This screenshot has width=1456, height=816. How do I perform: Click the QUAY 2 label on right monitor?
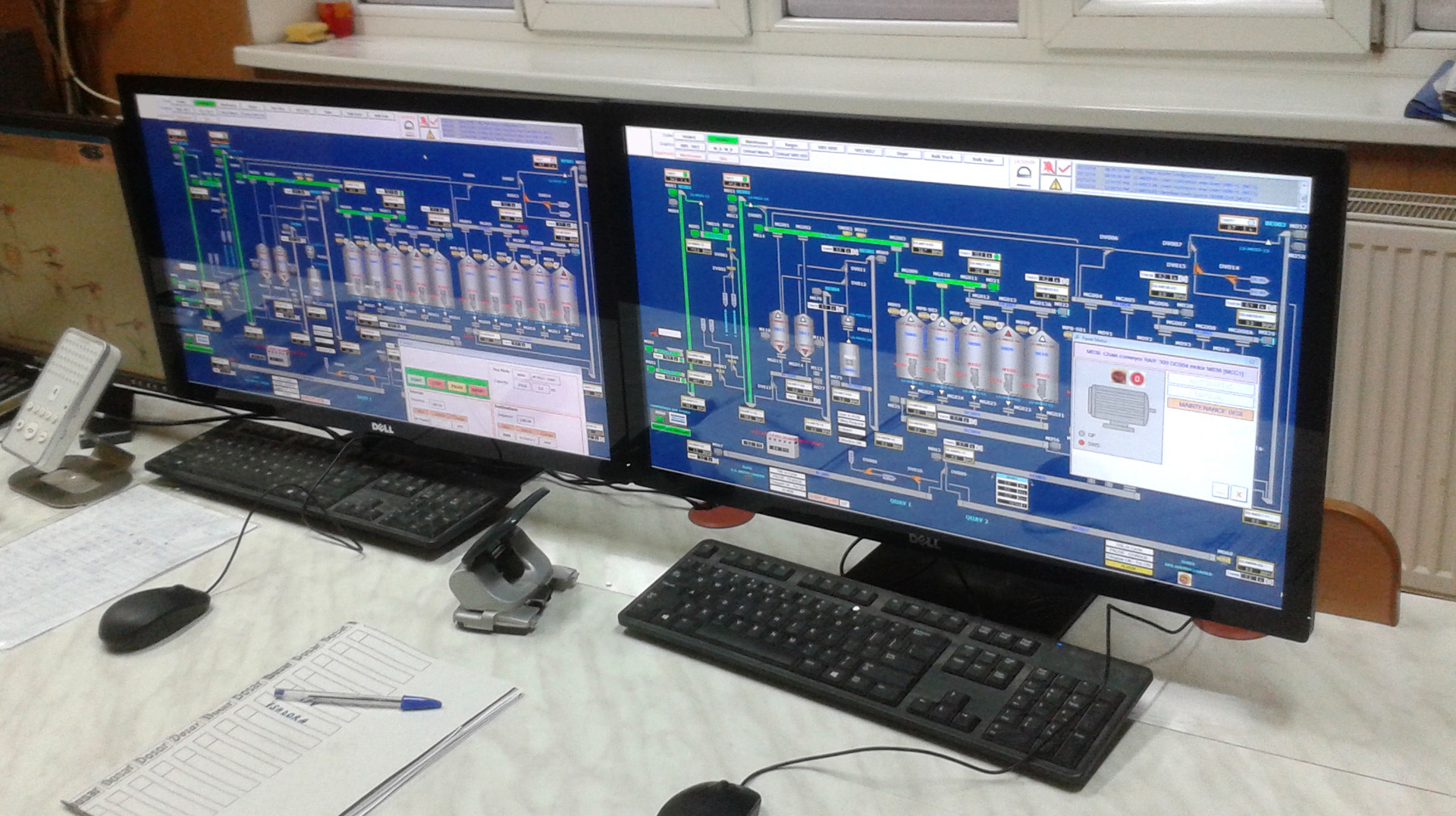977,519
